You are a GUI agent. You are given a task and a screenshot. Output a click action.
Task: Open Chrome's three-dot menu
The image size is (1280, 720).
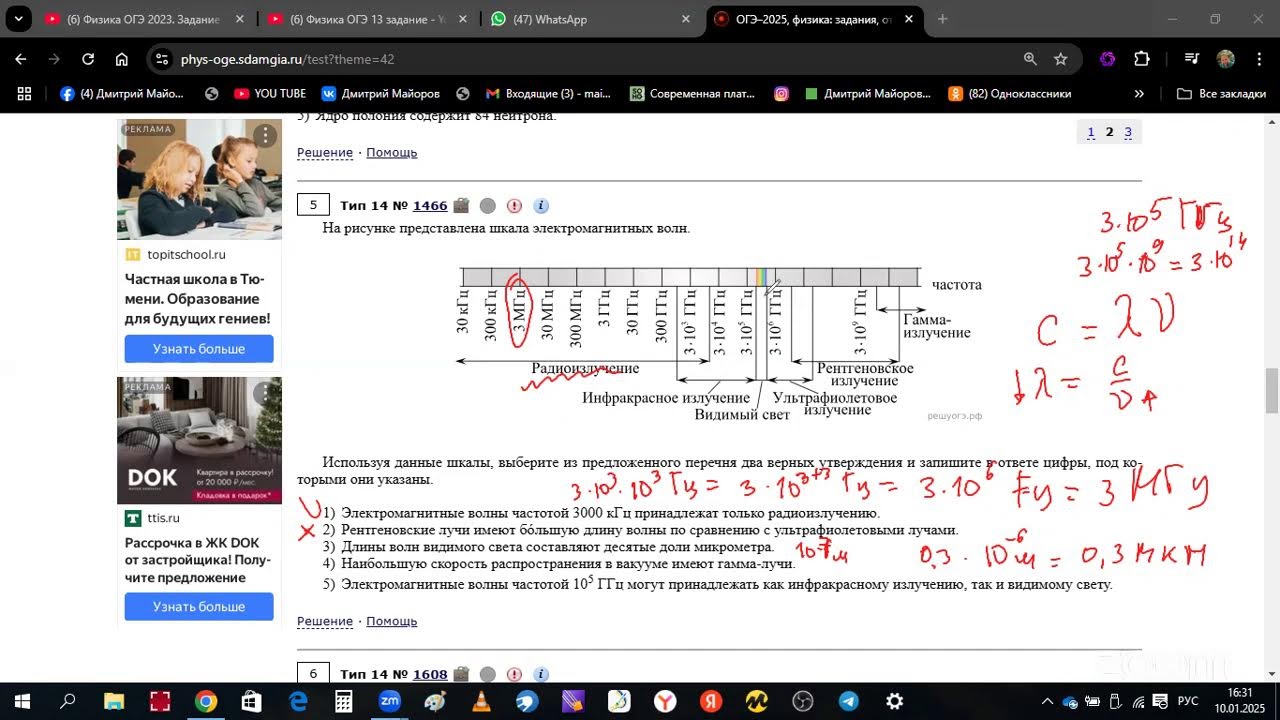(x=1258, y=59)
